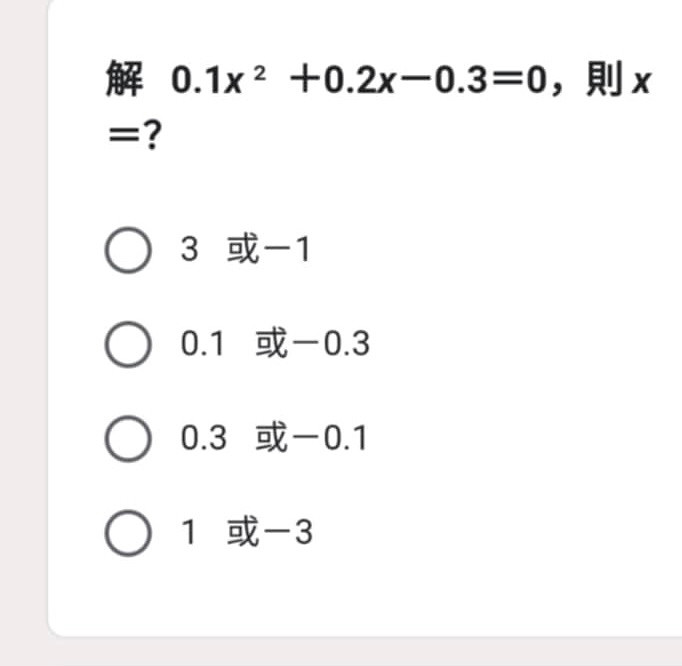Mark the 0.3 或－0.1 radio circle

point(128,438)
